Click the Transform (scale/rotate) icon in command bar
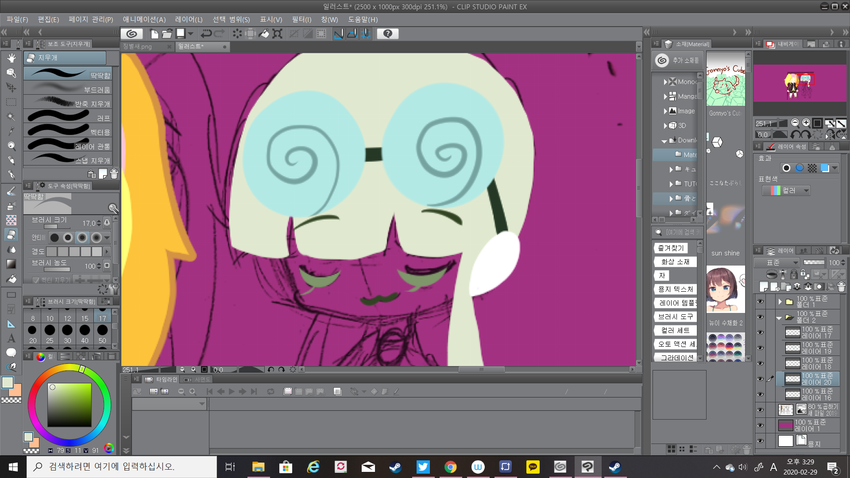The width and height of the screenshot is (850, 478). [277, 34]
